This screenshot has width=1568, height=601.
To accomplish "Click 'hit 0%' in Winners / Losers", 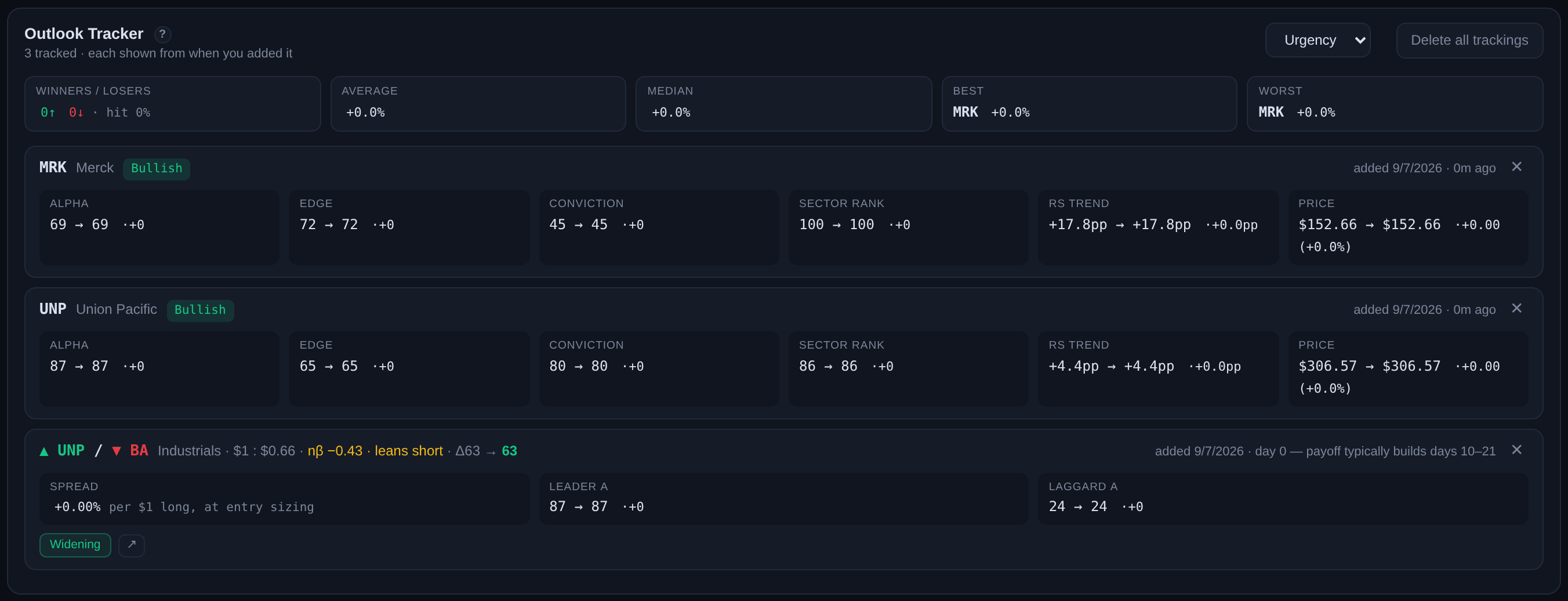I will 128,113.
